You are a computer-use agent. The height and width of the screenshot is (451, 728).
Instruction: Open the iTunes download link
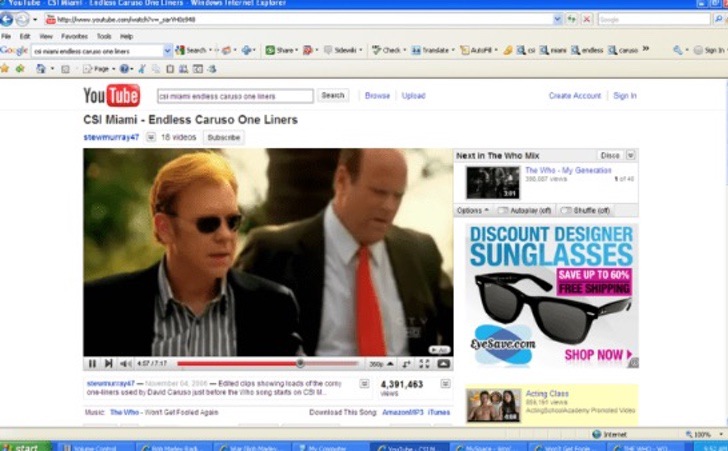(438, 412)
